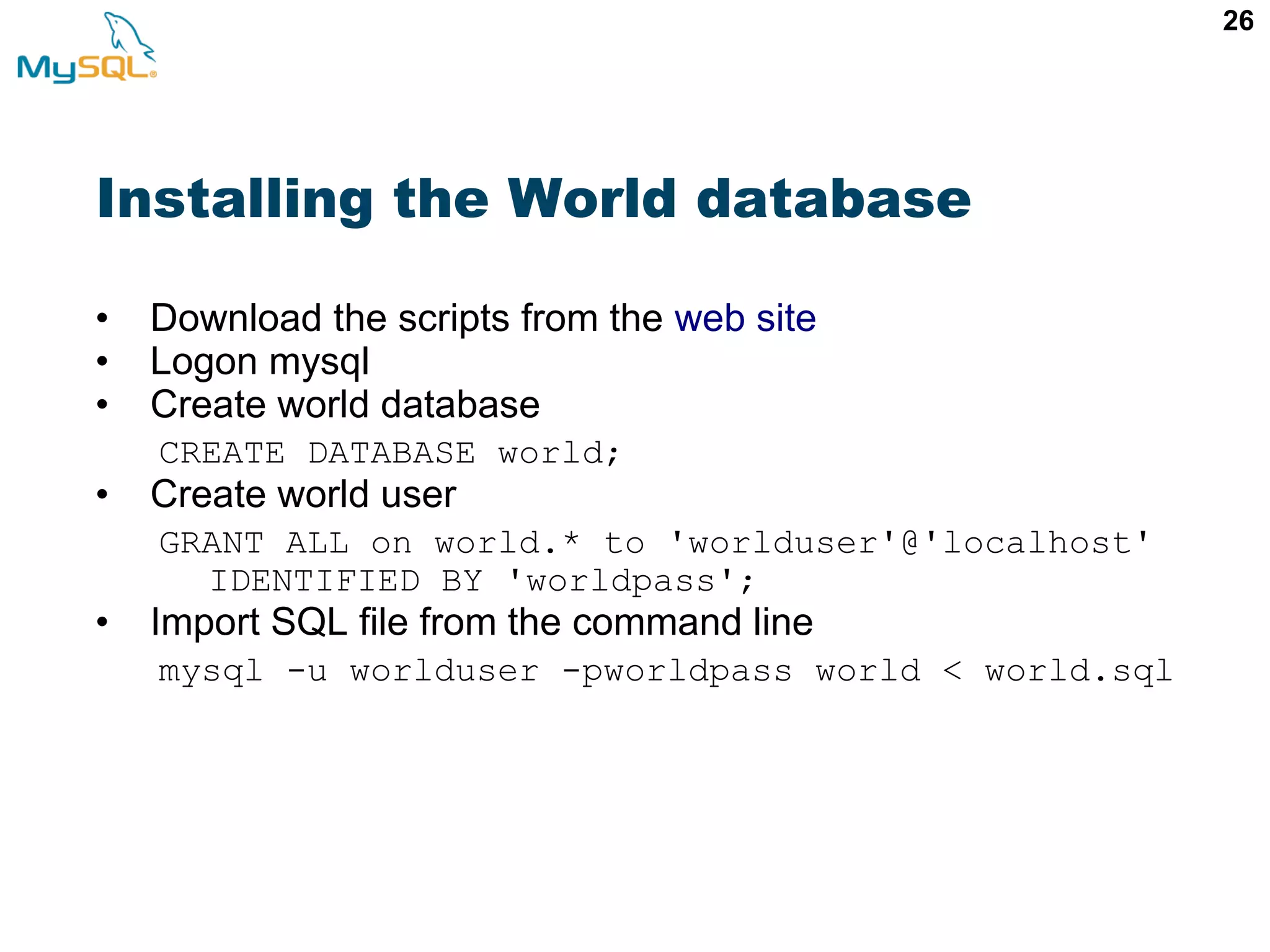Click the "IDENTIFIED BY 'worldpass';" code line
The height and width of the screenshot is (952, 1270).
coord(482,581)
